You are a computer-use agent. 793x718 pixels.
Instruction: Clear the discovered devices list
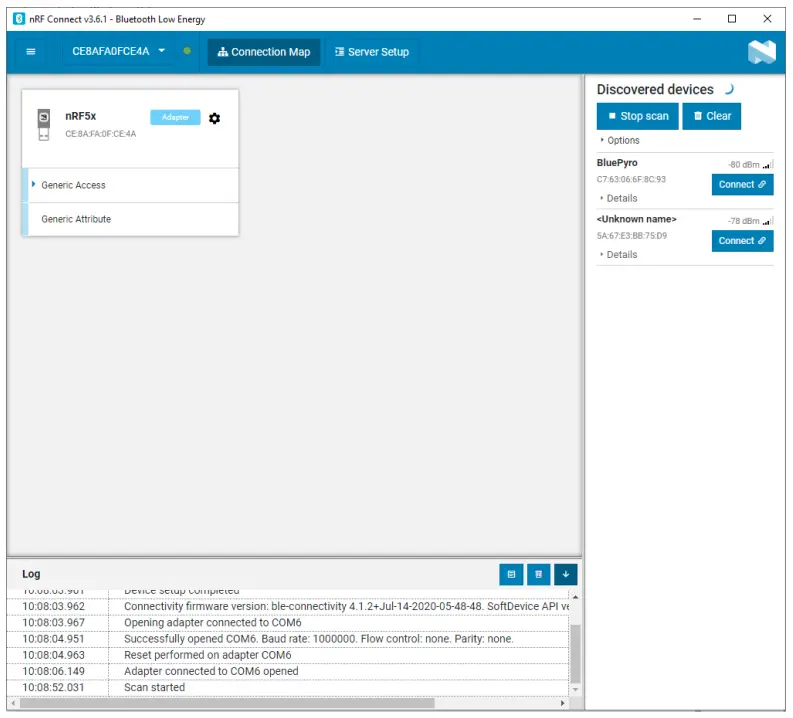click(711, 116)
